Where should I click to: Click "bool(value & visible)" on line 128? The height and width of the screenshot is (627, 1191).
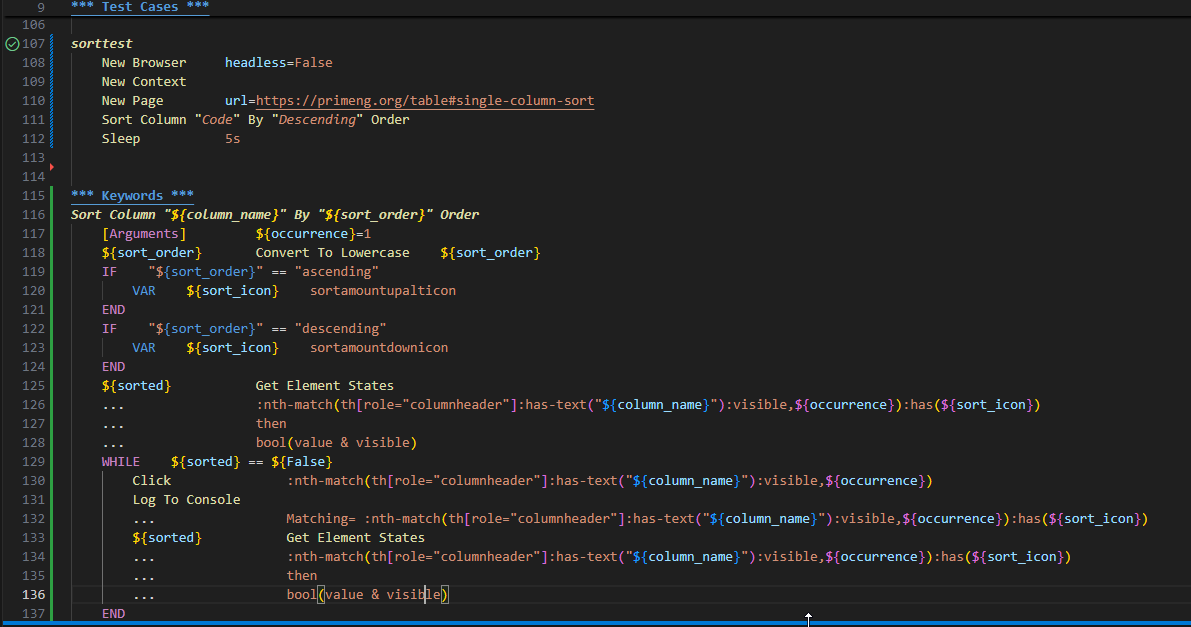[x=336, y=443]
